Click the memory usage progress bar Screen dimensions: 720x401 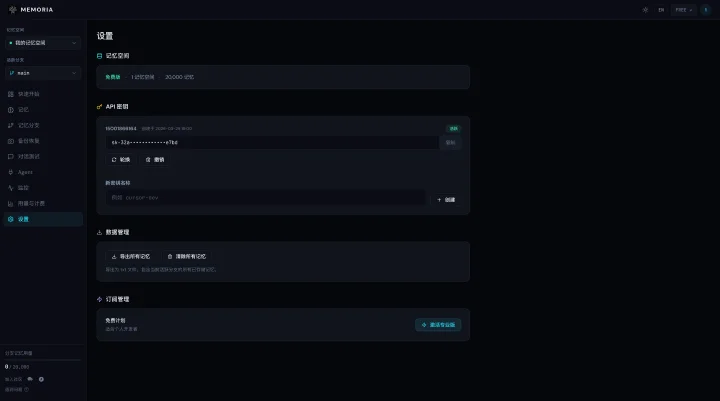[42, 360]
